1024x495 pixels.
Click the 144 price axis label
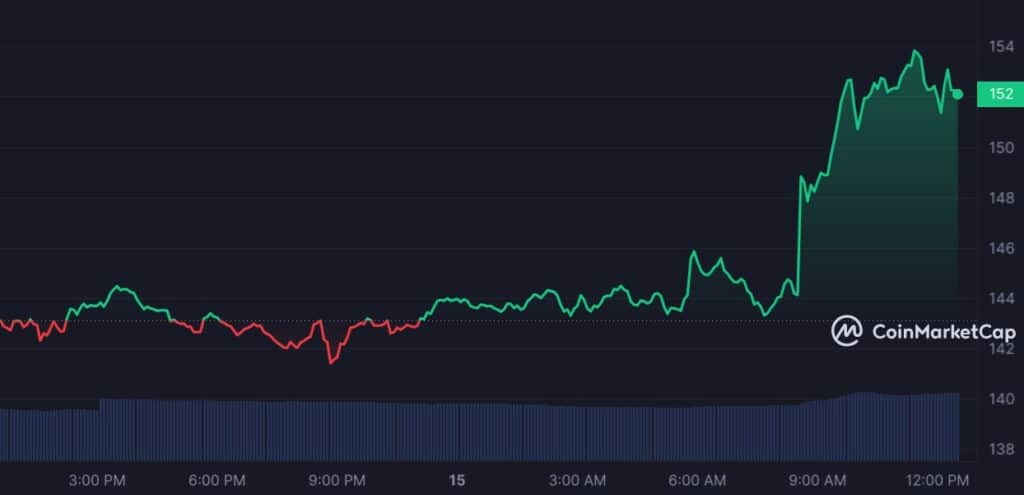tap(1002, 298)
